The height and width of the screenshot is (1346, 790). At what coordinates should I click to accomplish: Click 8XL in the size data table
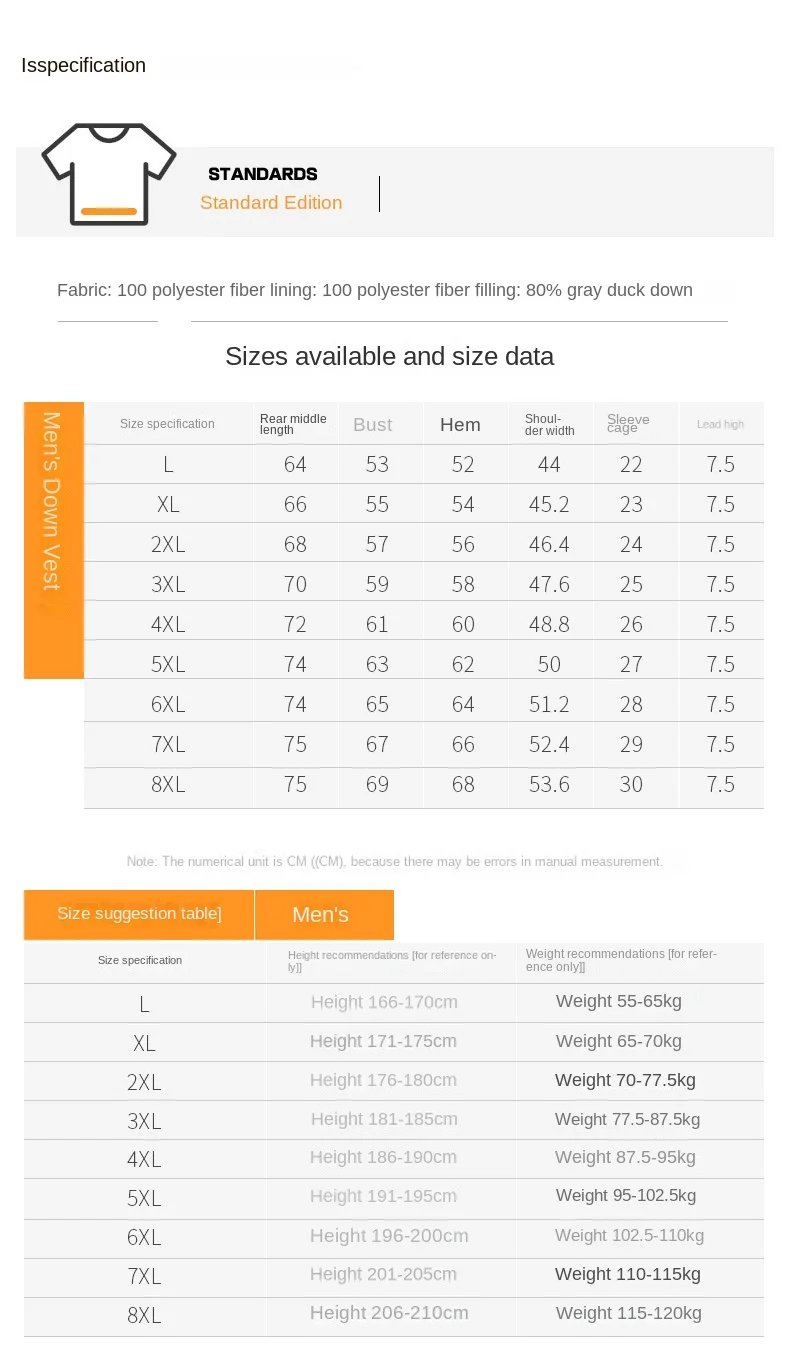click(168, 785)
